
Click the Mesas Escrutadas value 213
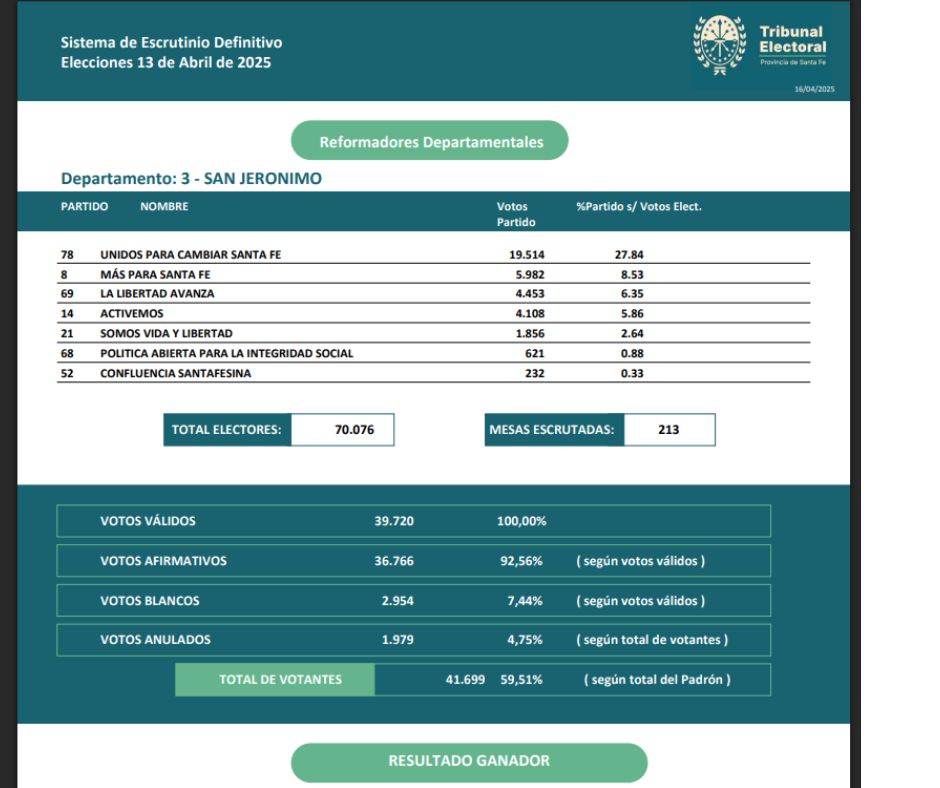669,430
